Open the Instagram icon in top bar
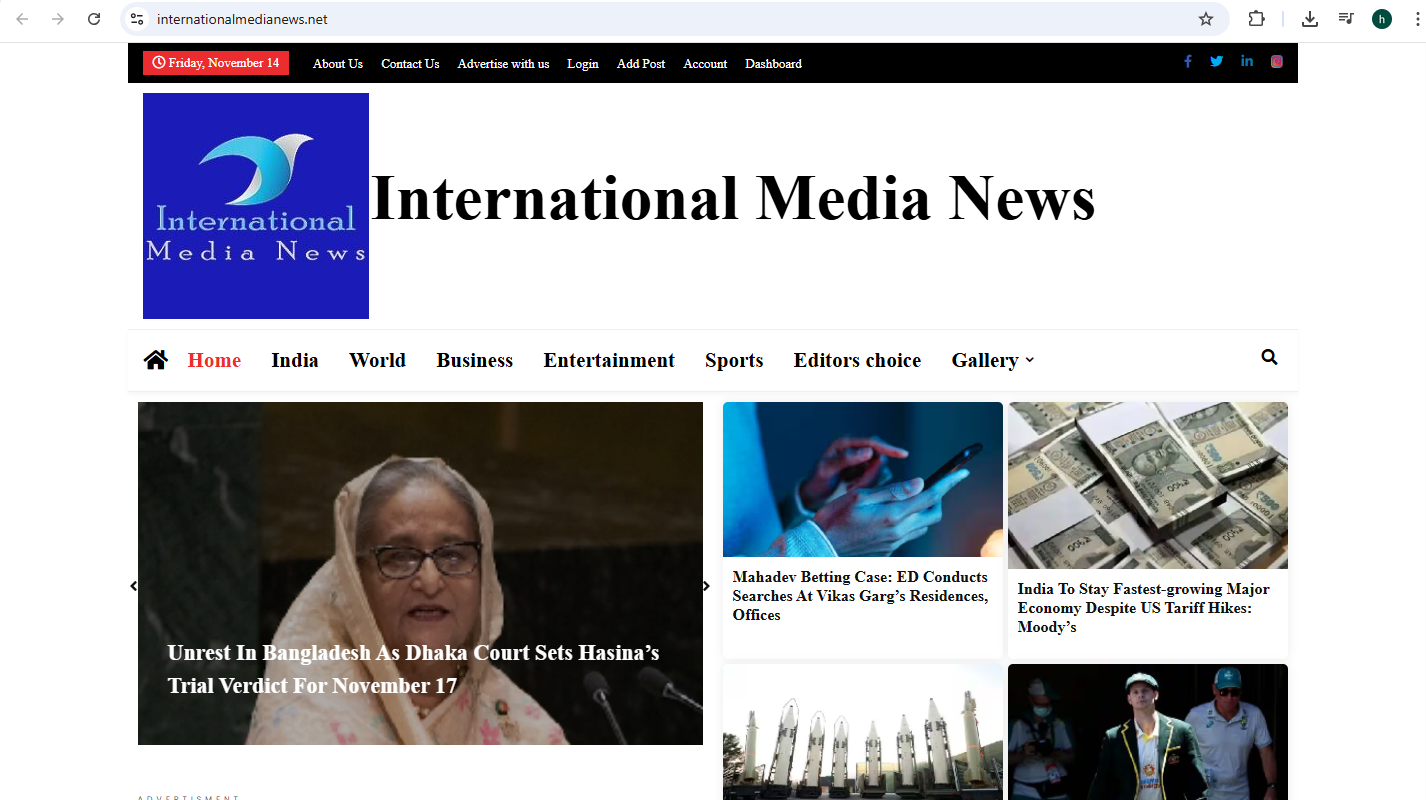This screenshot has height=800, width=1426. [x=1277, y=61]
